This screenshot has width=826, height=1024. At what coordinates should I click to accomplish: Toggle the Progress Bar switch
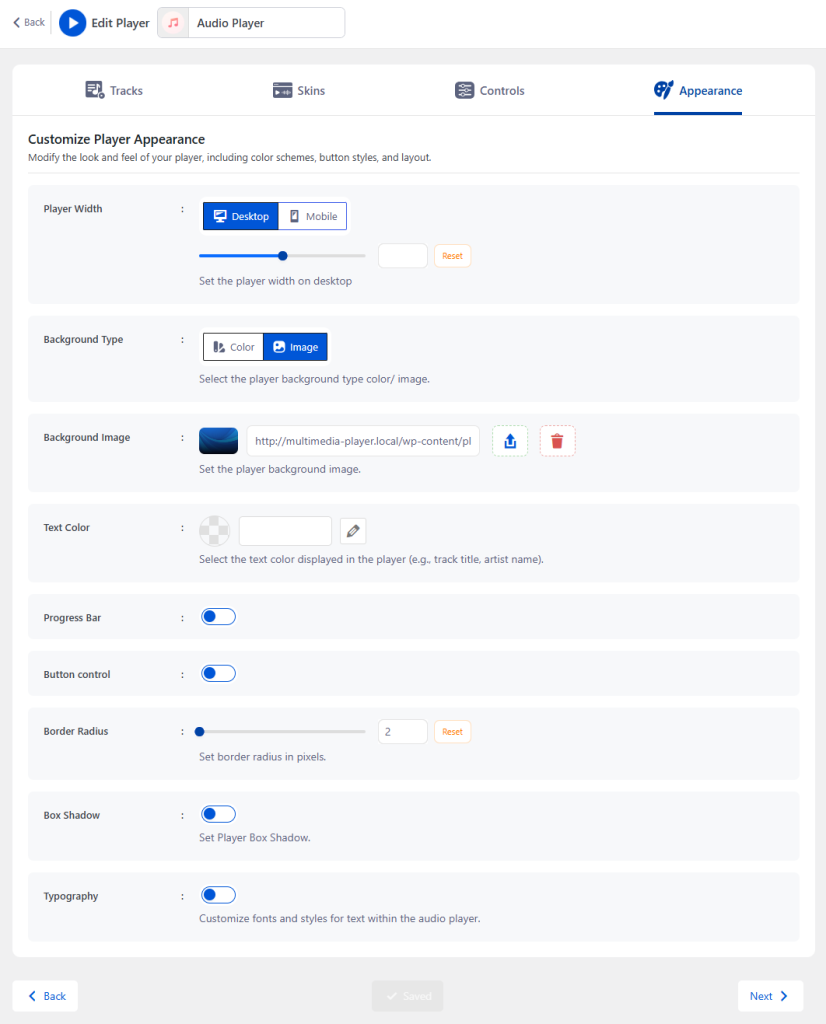[x=218, y=616]
